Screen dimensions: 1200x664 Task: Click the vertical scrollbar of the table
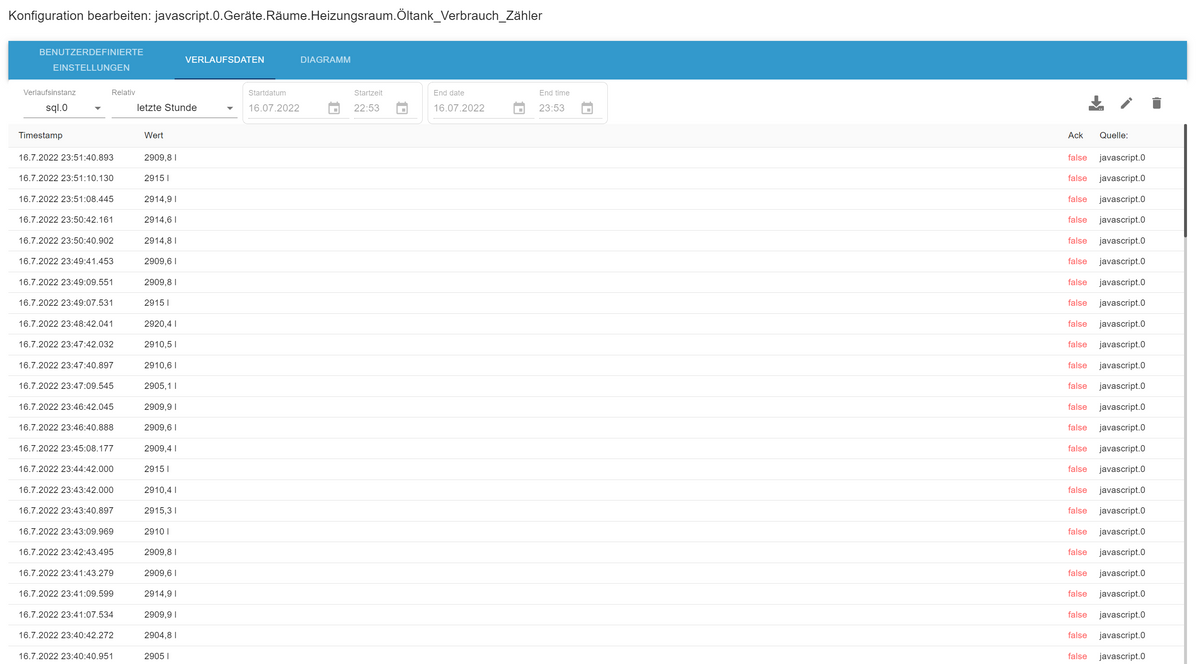[x=1186, y=180]
